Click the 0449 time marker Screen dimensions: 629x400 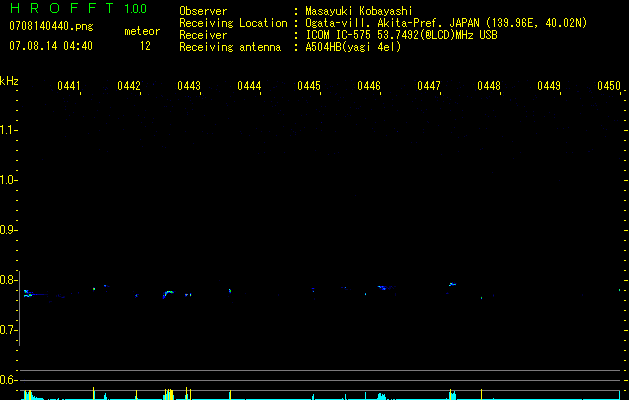coord(549,86)
